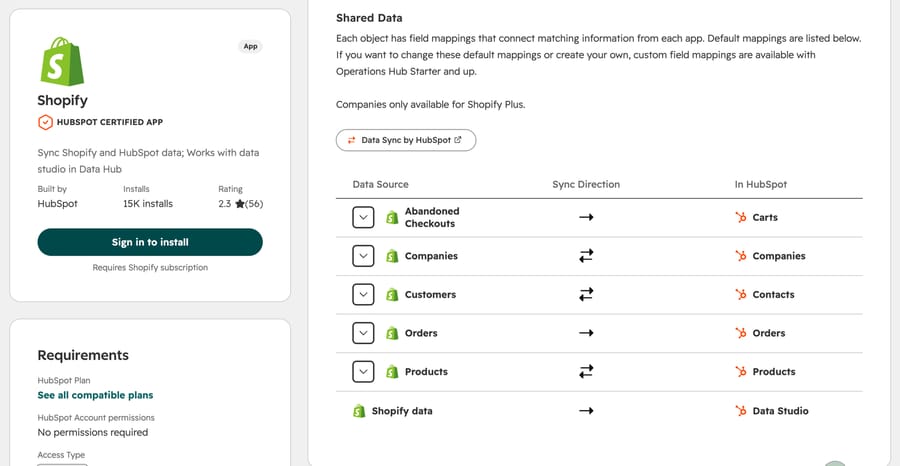Viewport: 900px width, 466px height.
Task: Click the Access Type label
Action: click(x=61, y=455)
